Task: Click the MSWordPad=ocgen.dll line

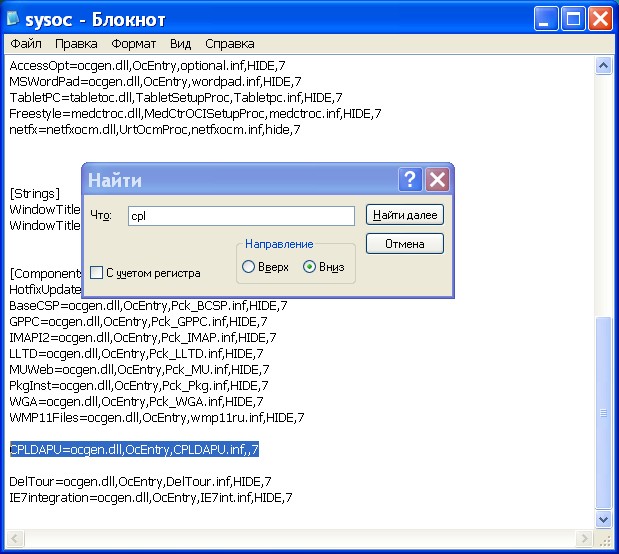Action: coord(155,82)
